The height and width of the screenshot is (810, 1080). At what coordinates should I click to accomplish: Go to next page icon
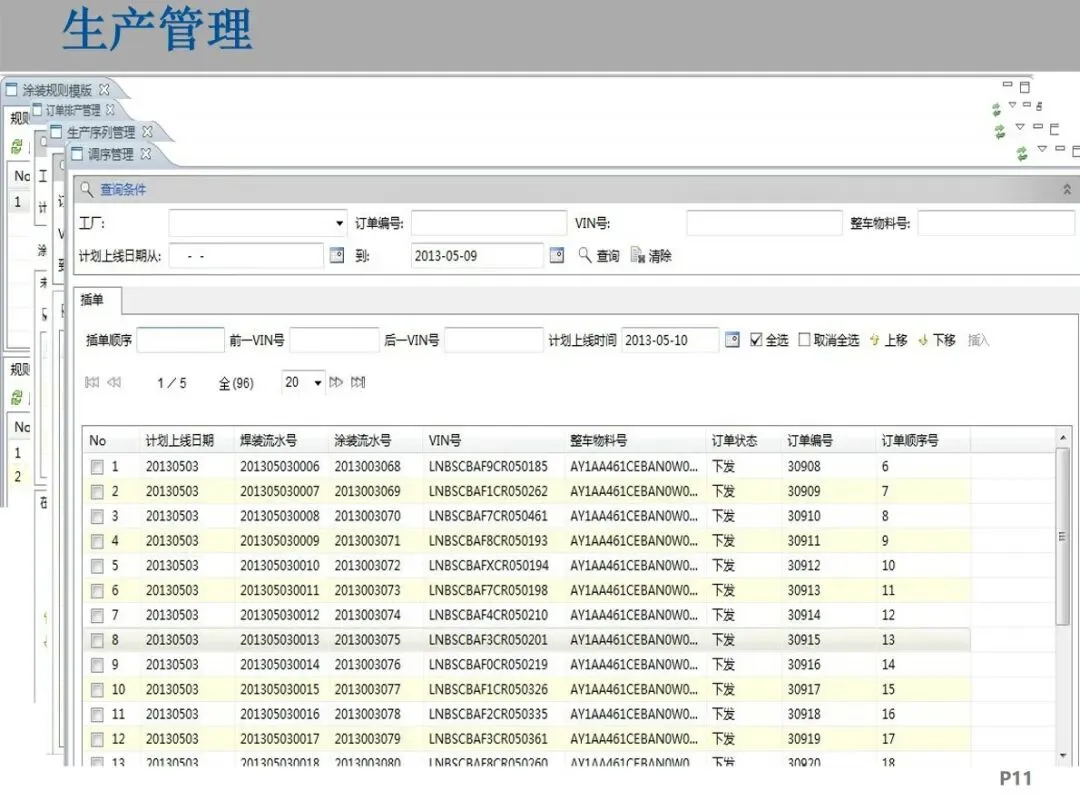tap(336, 382)
